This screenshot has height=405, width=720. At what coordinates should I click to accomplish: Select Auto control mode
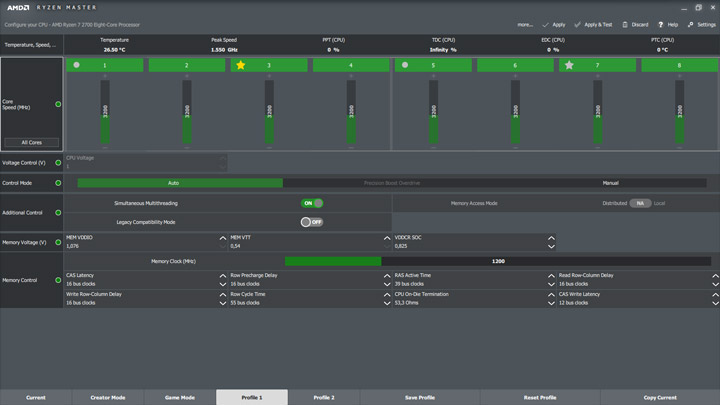[180, 183]
